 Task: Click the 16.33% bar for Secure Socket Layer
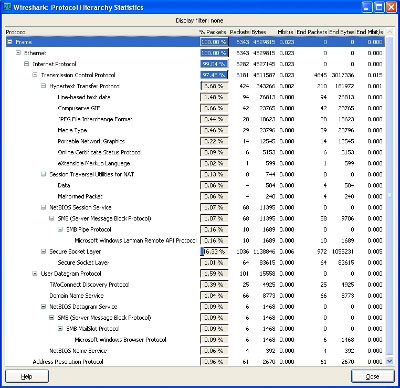coord(214,252)
